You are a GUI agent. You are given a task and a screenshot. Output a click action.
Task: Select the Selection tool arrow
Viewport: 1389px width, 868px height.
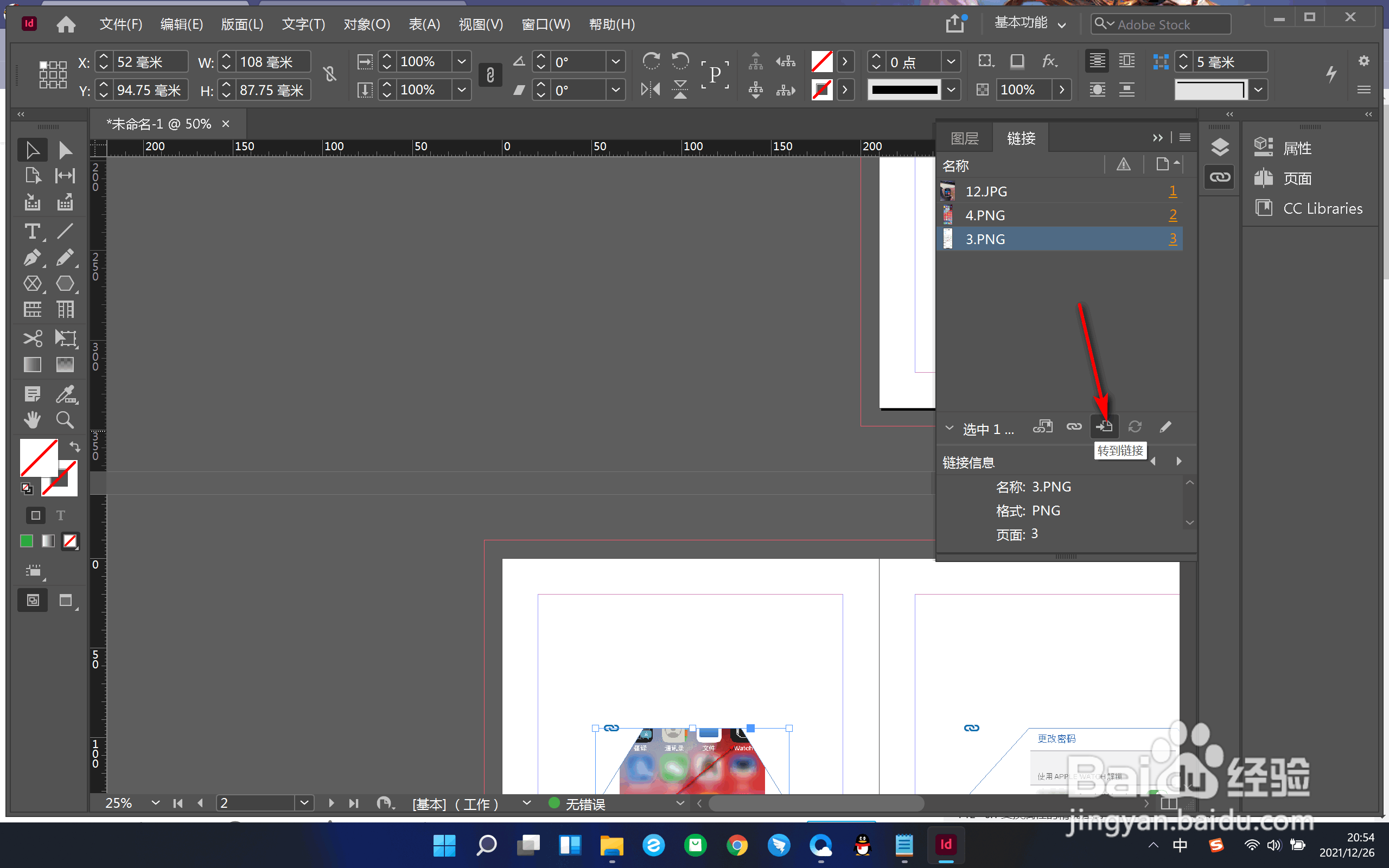point(32,150)
